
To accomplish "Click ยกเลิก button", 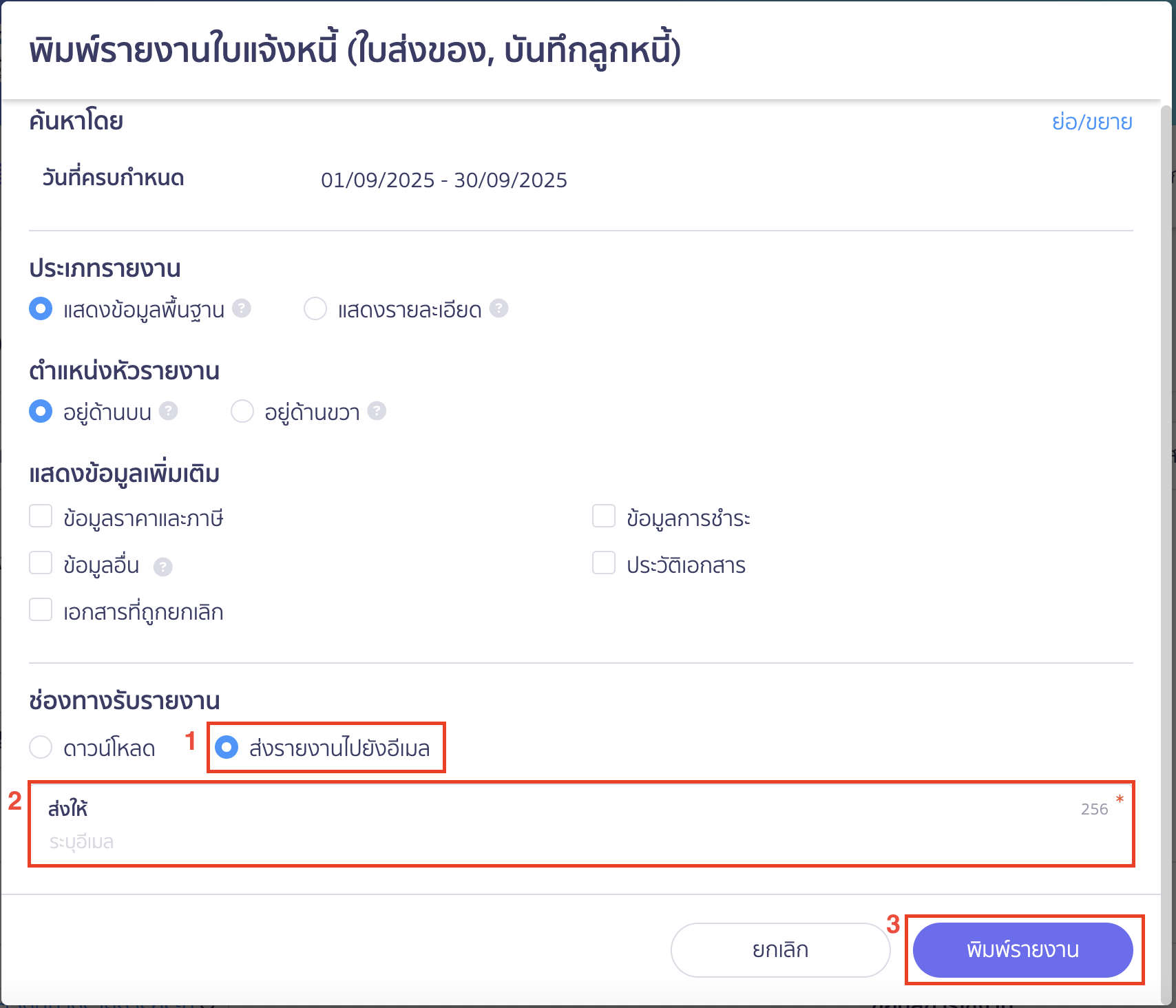I will pyautogui.click(x=780, y=950).
